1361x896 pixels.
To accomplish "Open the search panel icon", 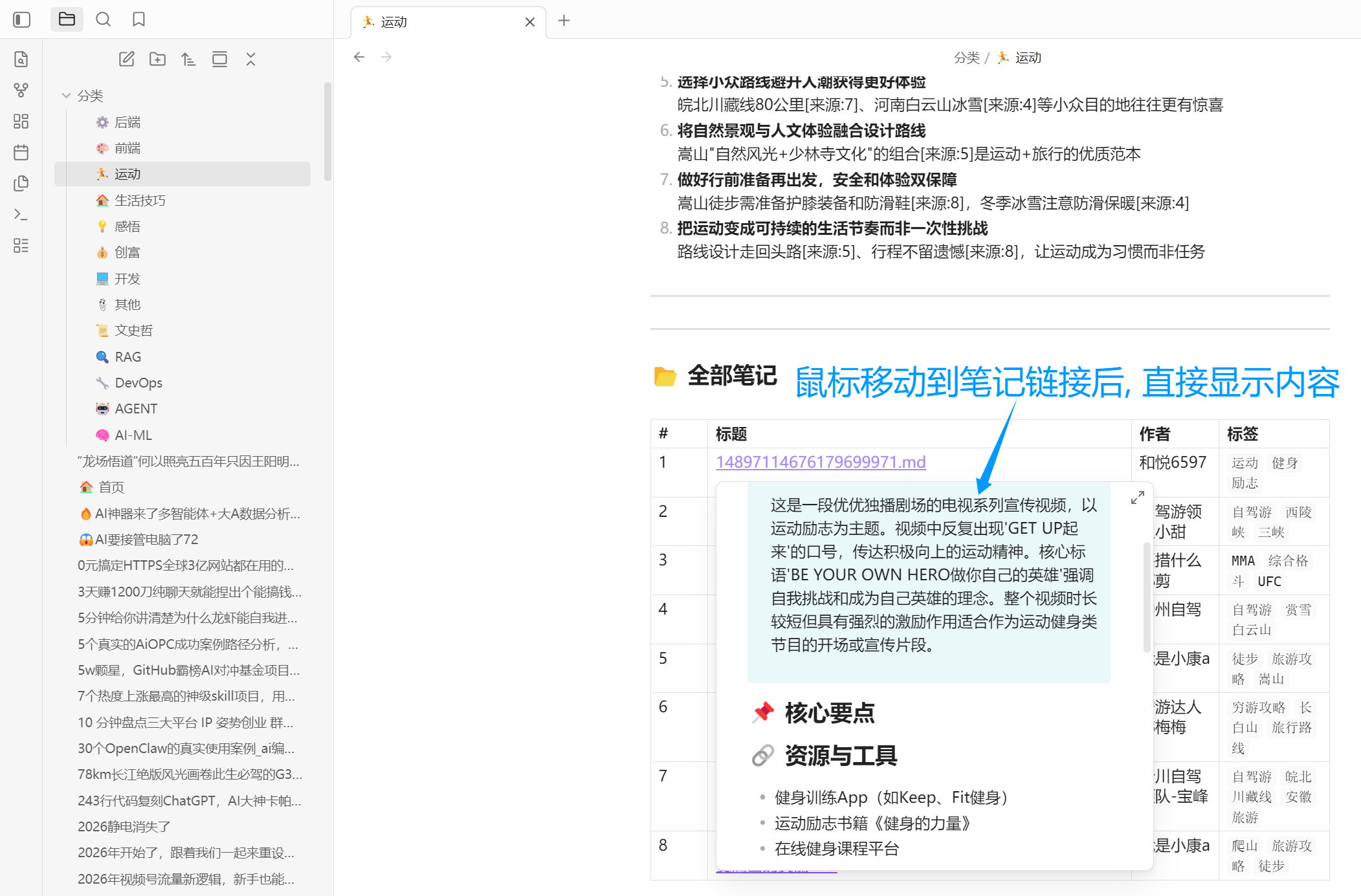I will point(104,19).
